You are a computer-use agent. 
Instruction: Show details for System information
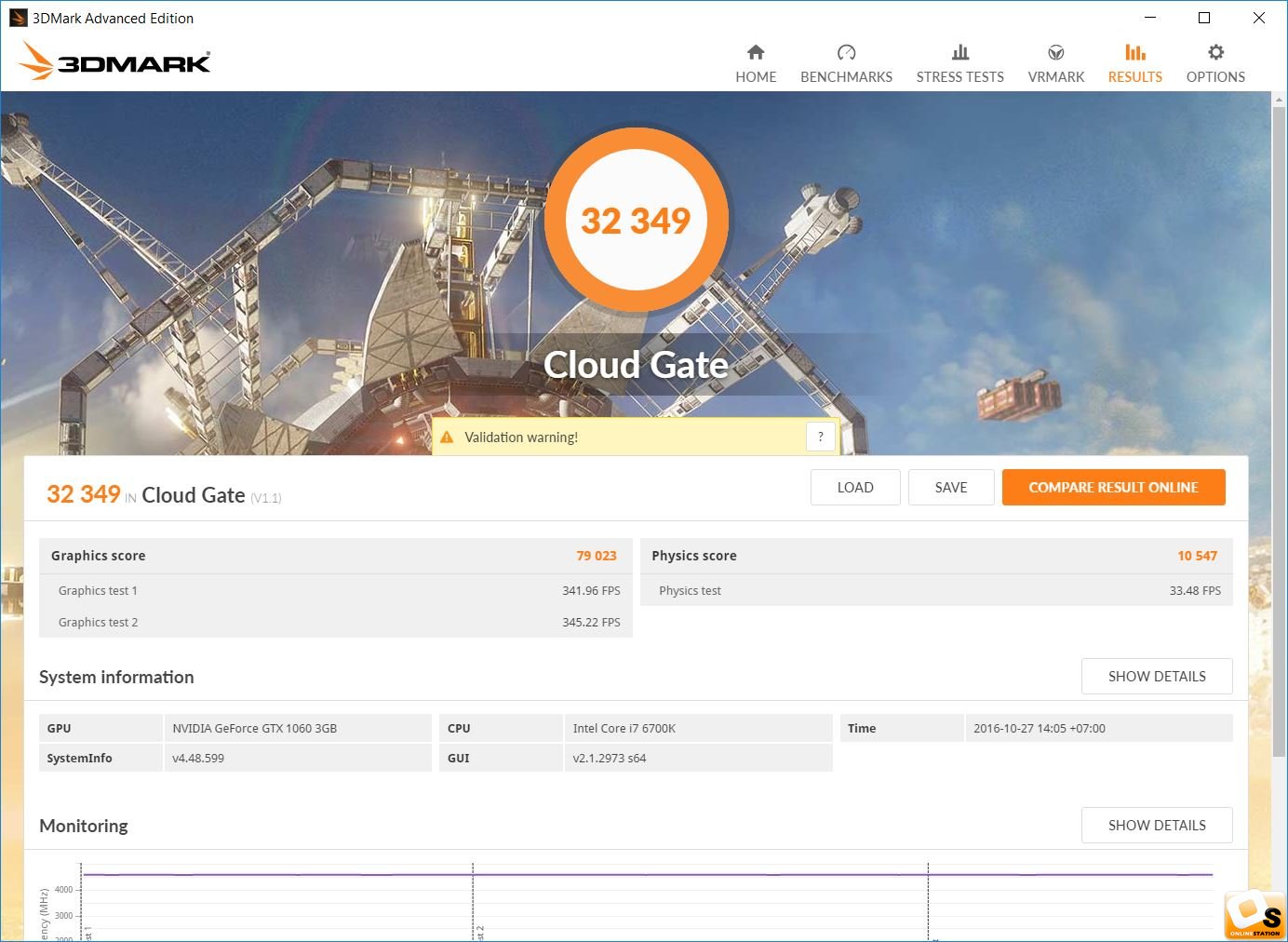pos(1157,677)
